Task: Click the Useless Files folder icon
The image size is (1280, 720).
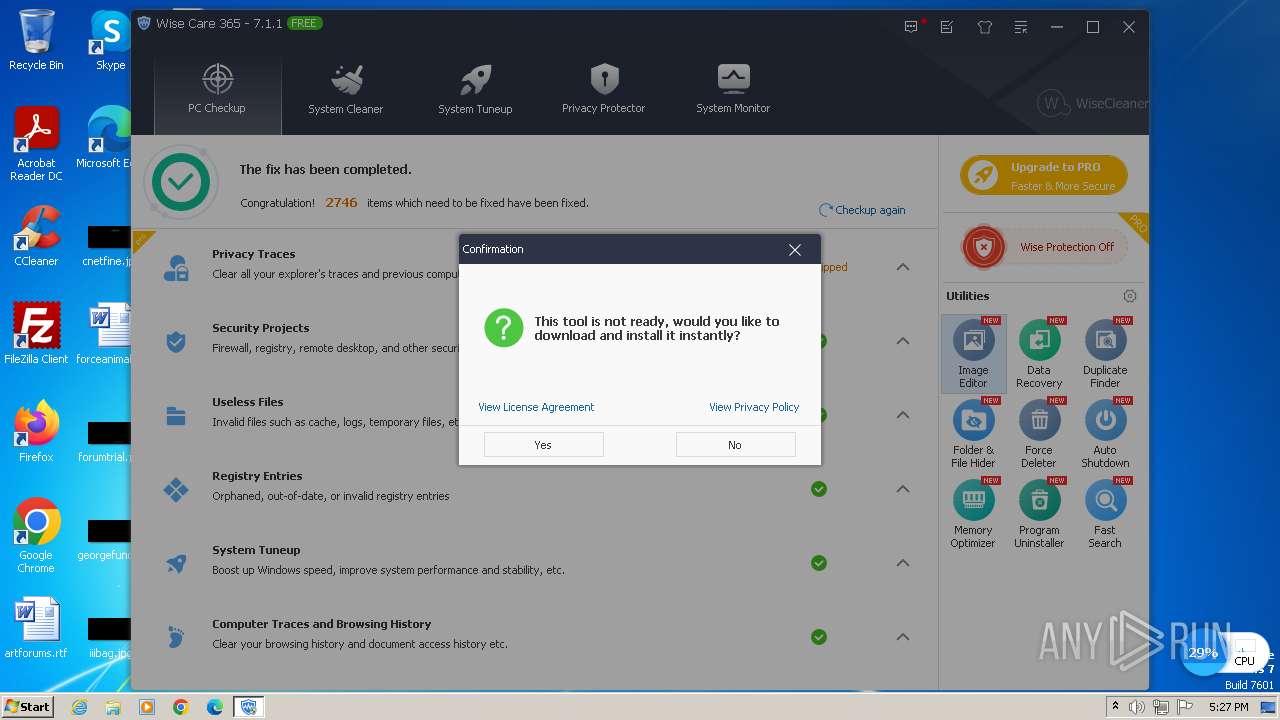Action: click(176, 416)
